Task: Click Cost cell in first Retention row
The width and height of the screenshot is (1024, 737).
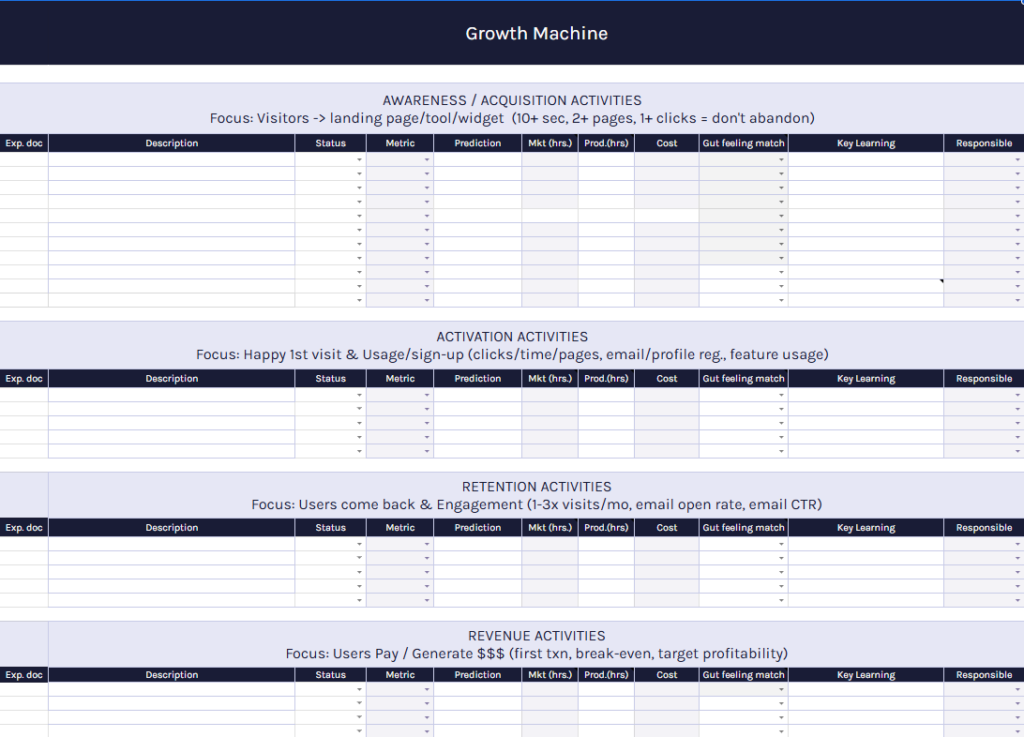Action: point(666,544)
